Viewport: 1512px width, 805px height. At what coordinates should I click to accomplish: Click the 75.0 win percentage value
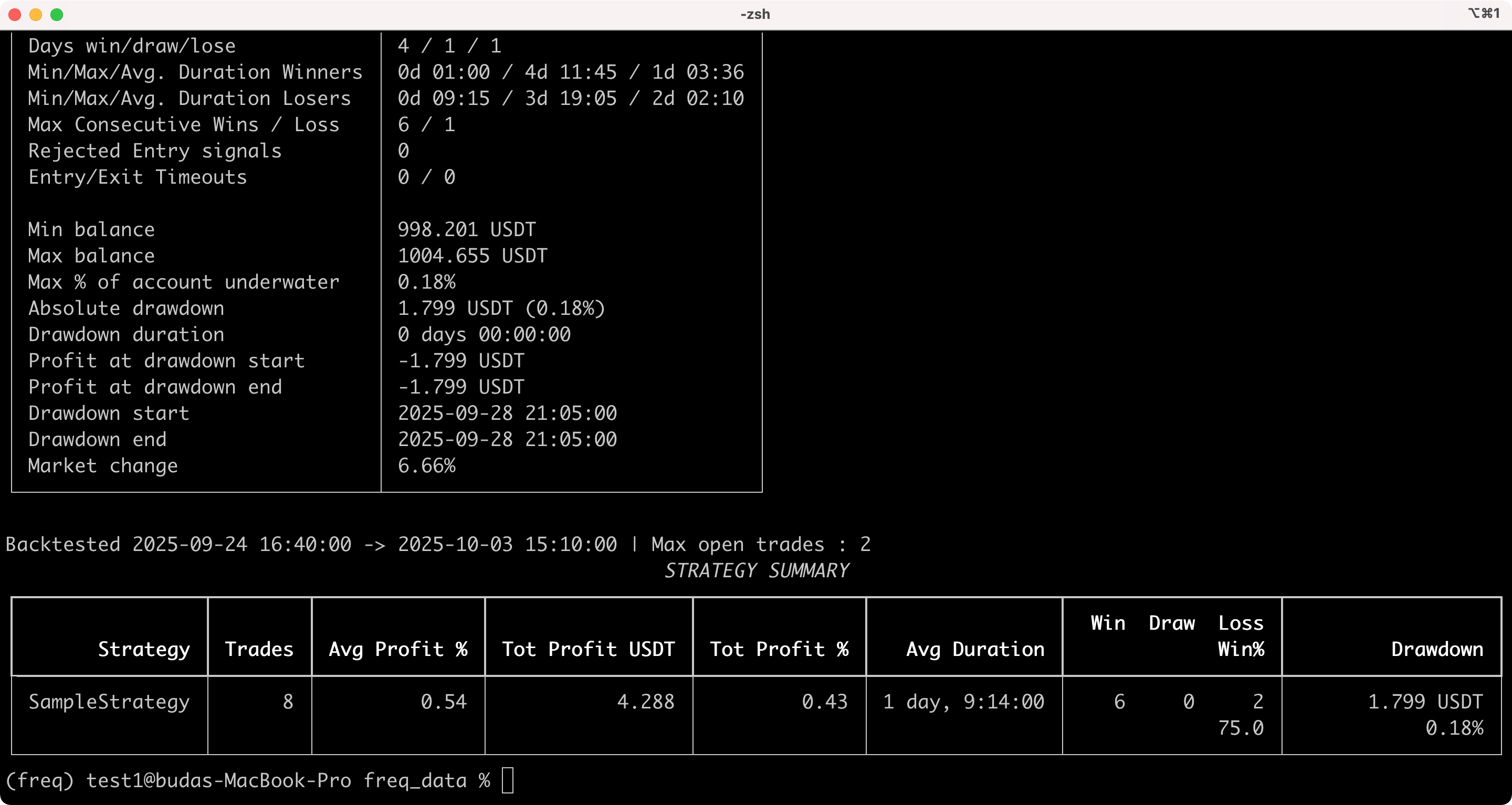click(1240, 728)
